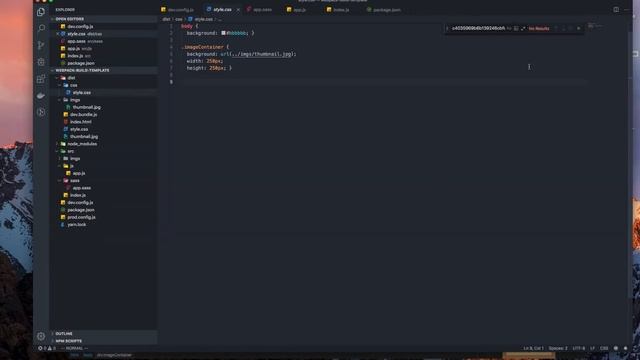Click the dist breadcrumb above the editor
The width and height of the screenshot is (640, 360).
[x=166, y=19]
